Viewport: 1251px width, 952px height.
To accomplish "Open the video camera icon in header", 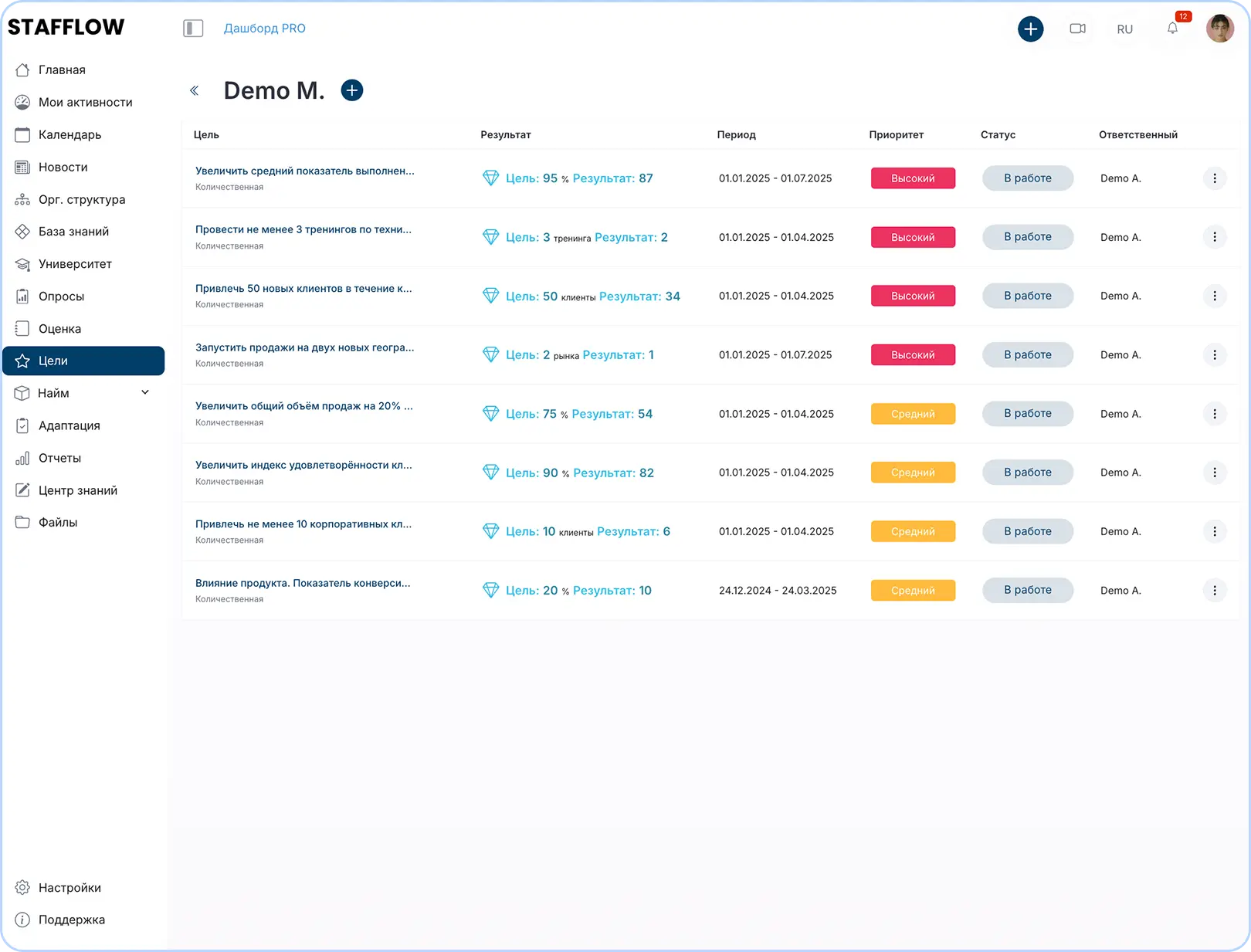I will coord(1077,29).
